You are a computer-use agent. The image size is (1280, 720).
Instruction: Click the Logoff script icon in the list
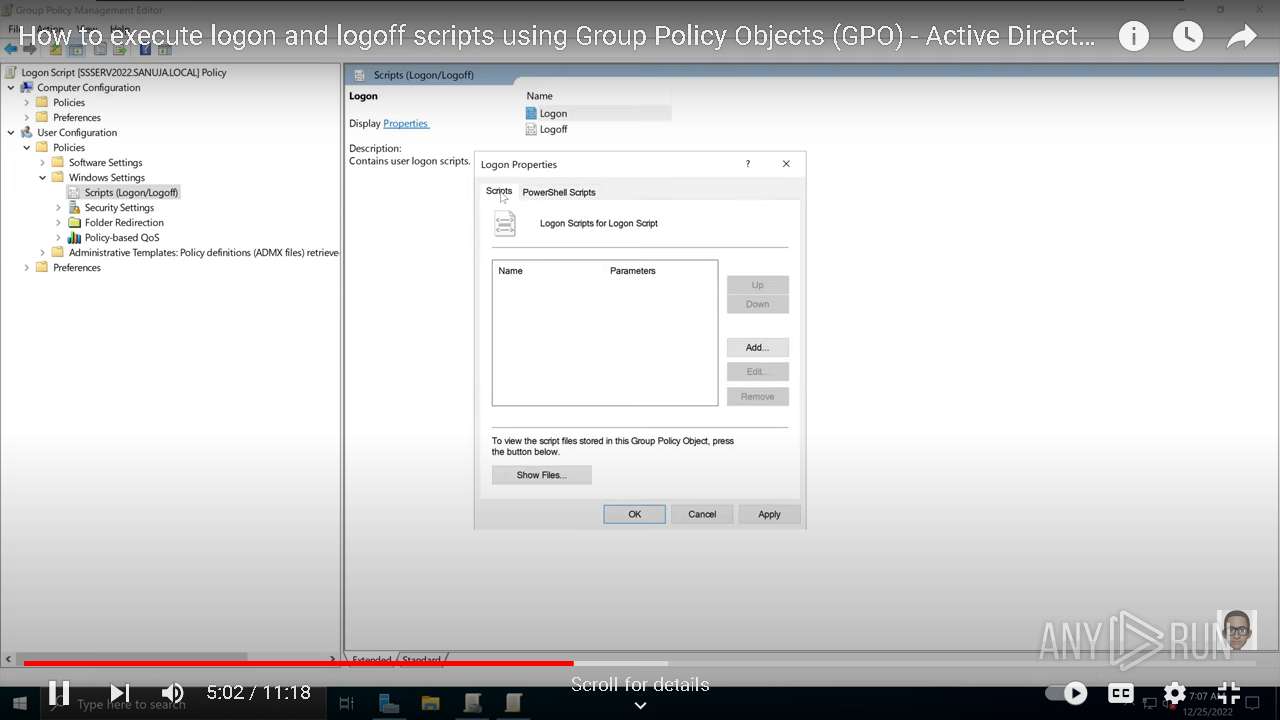click(531, 129)
